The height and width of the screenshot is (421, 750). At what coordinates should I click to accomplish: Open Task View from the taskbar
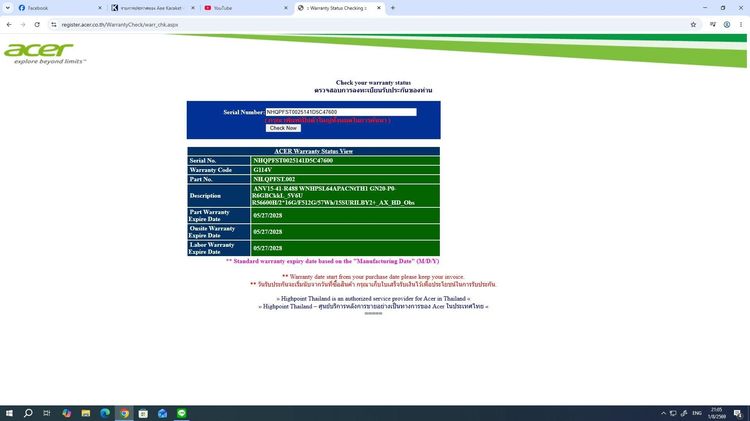(x=47, y=413)
